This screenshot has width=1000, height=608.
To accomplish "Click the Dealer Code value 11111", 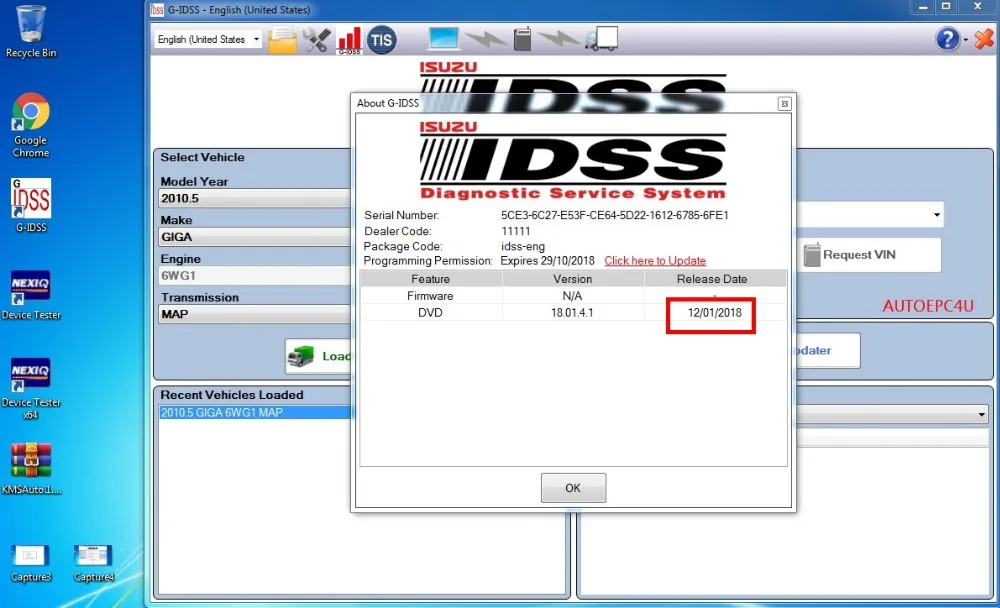I will pos(515,231).
